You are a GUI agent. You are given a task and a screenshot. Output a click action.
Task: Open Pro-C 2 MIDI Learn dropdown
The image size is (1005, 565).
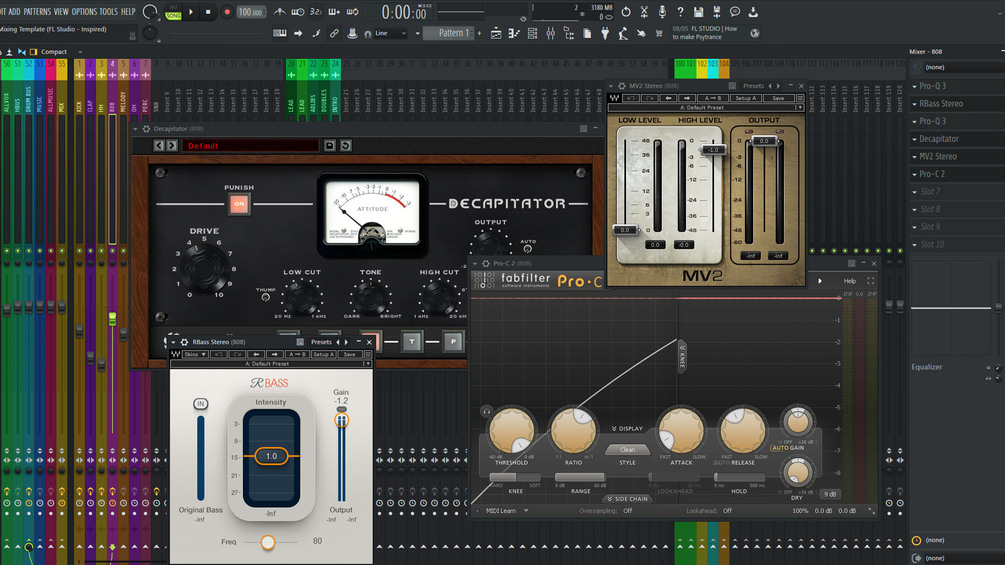pyautogui.click(x=506, y=511)
